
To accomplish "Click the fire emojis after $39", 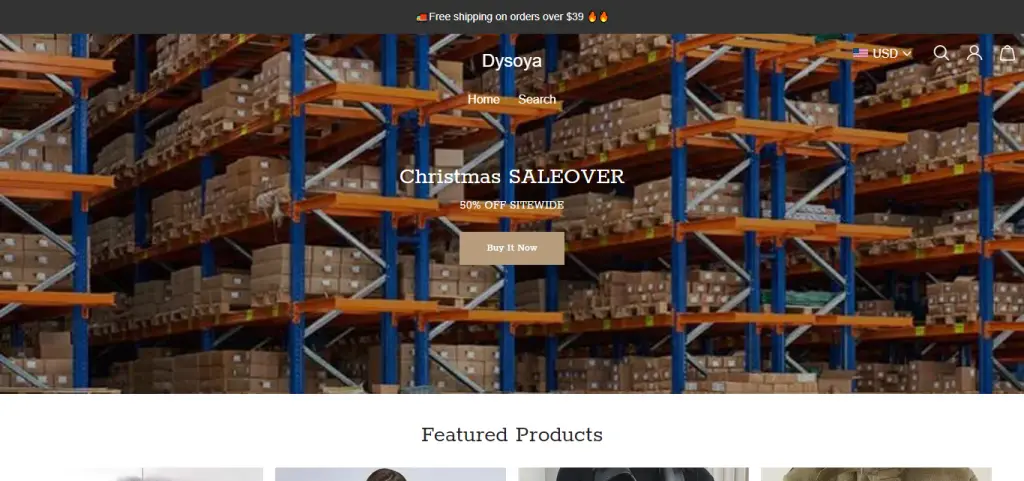I will [x=598, y=17].
